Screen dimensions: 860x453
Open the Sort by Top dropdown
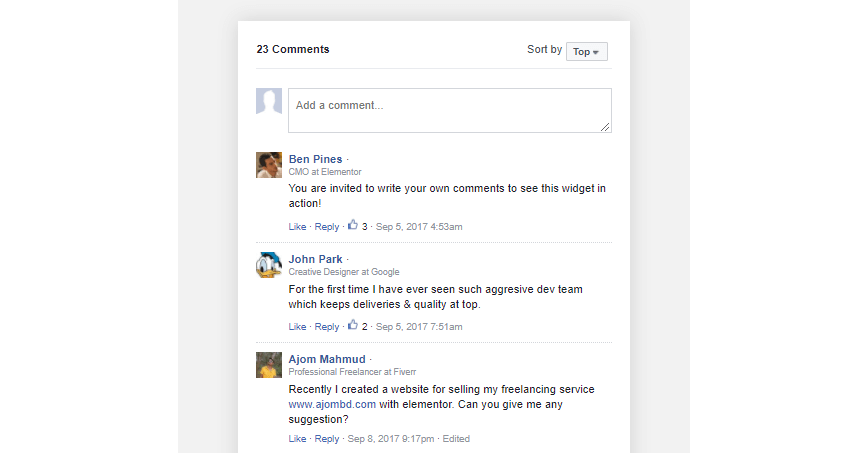click(586, 52)
